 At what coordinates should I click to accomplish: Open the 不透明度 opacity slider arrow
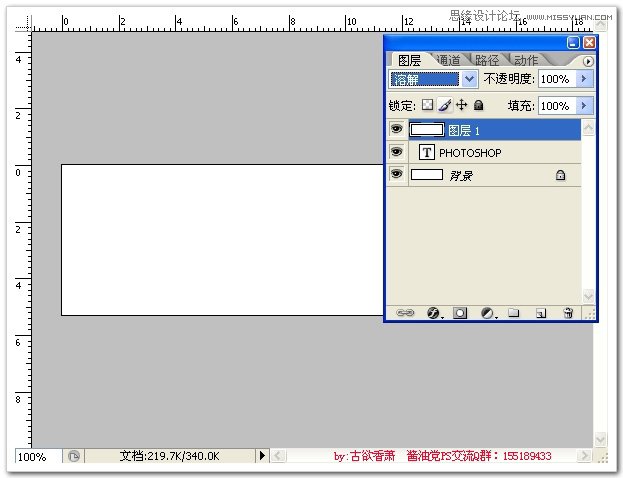point(584,79)
